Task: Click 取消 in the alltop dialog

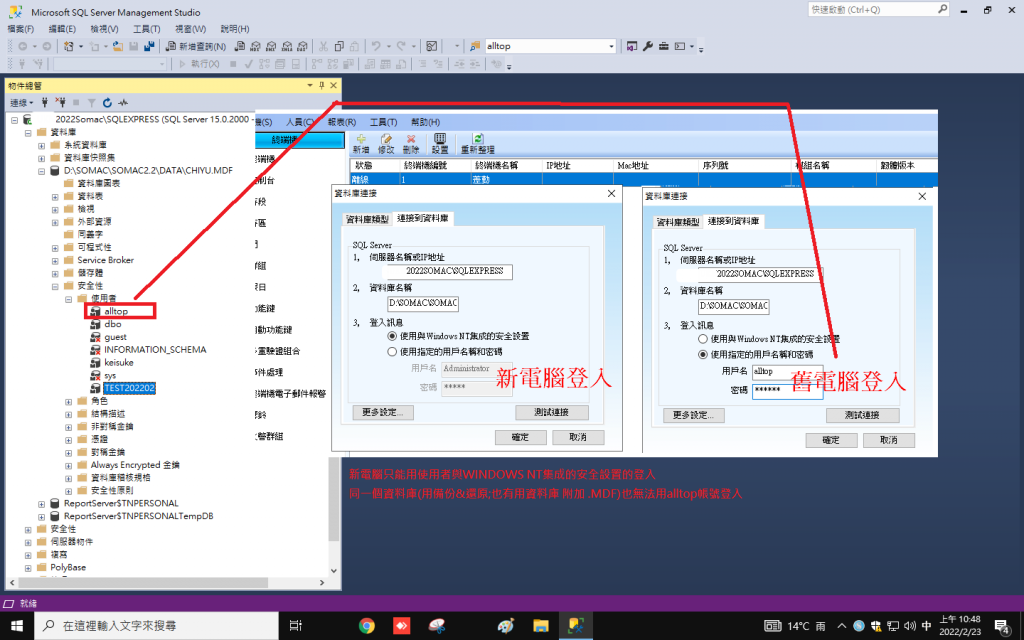Action: coord(889,440)
